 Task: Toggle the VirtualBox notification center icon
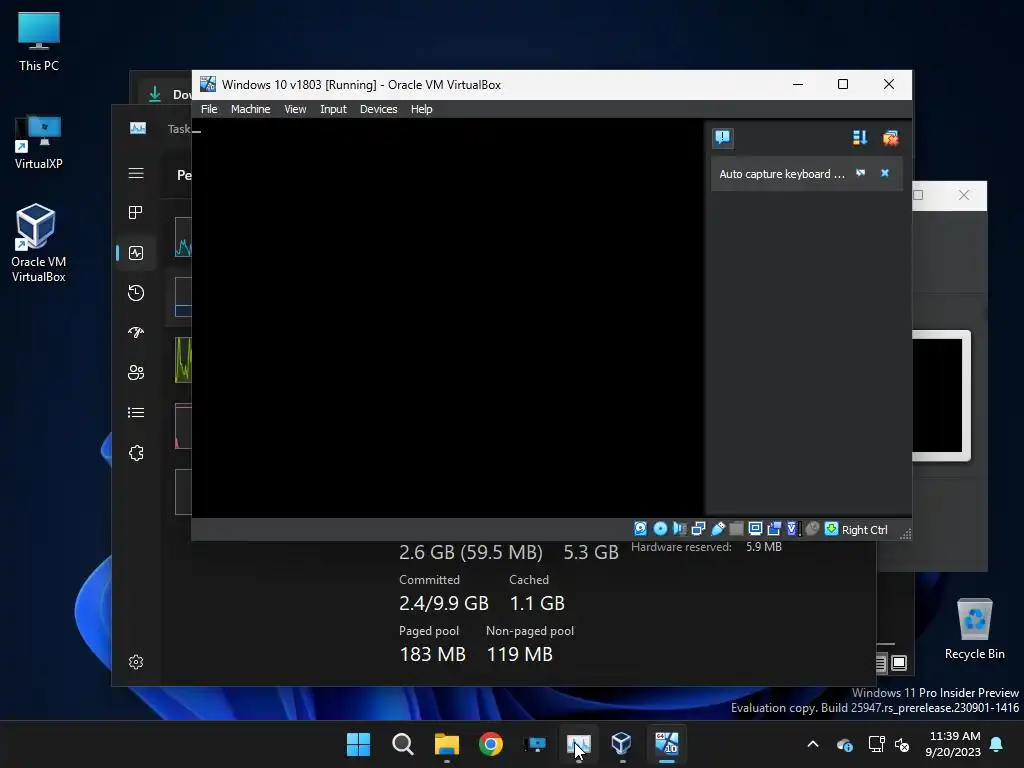point(722,137)
